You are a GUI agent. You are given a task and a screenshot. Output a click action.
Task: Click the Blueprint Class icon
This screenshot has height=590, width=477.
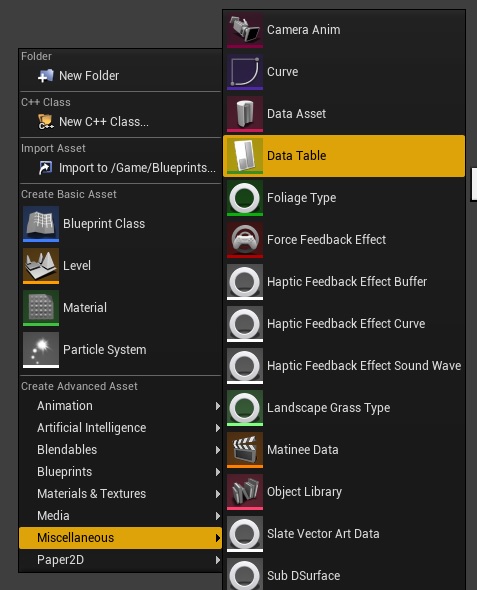coord(41,224)
